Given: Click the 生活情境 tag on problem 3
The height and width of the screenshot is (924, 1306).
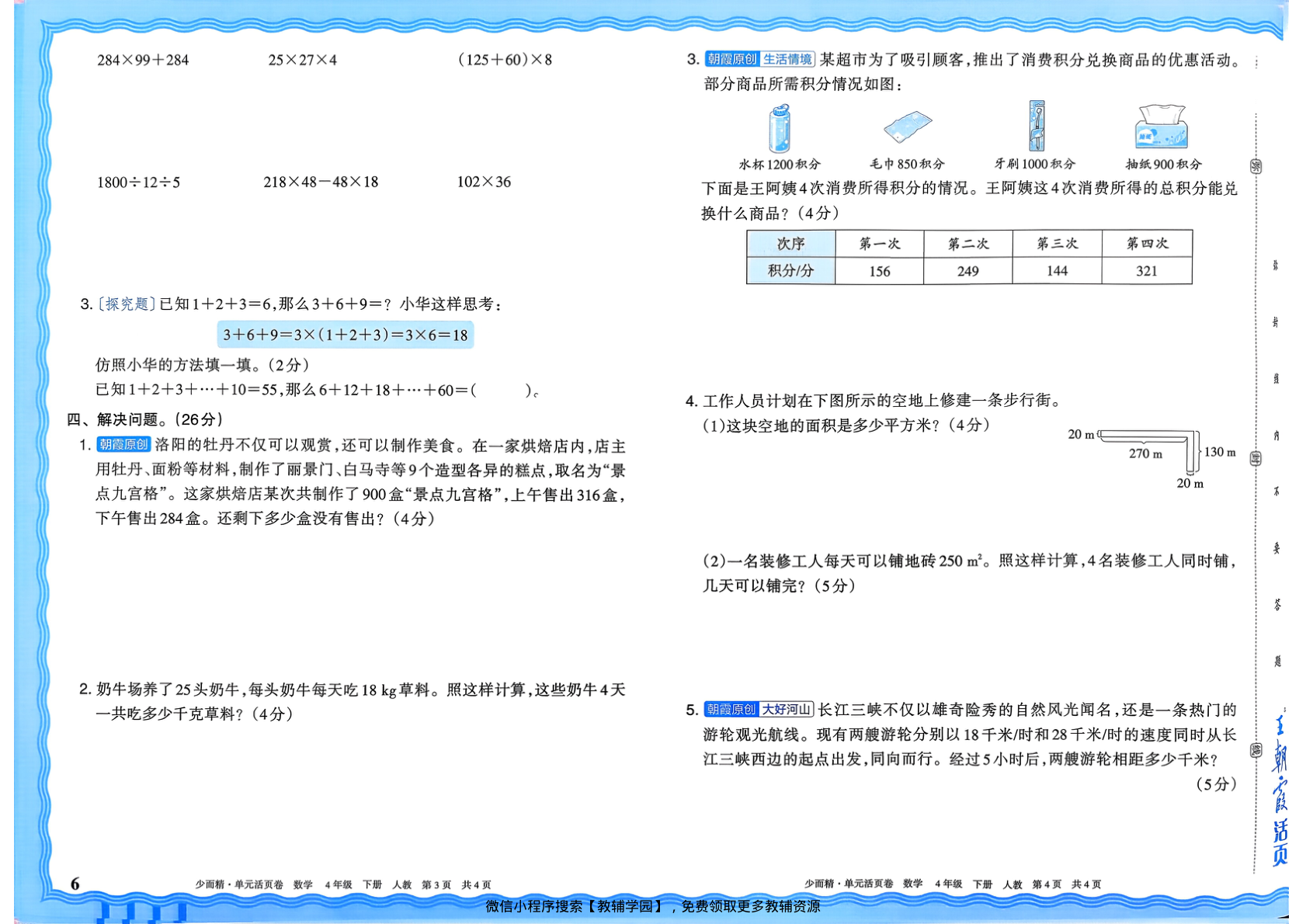Looking at the screenshot, I should [787, 59].
